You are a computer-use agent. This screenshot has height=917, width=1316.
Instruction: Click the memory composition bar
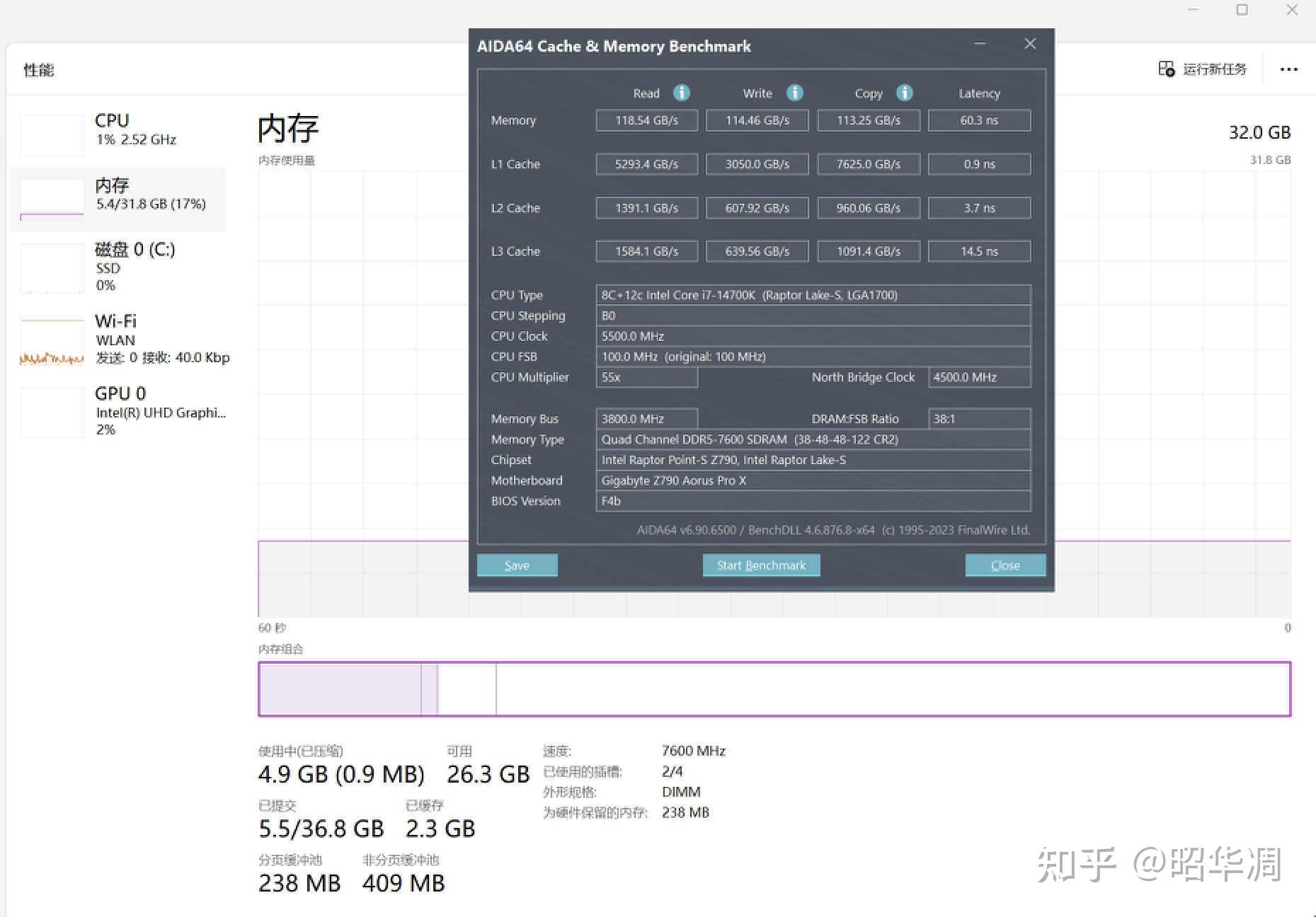(774, 688)
